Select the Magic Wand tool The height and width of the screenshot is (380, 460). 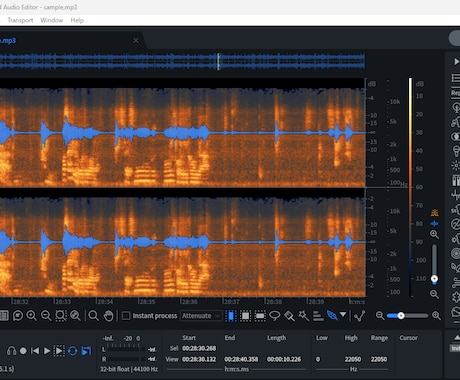tap(304, 315)
